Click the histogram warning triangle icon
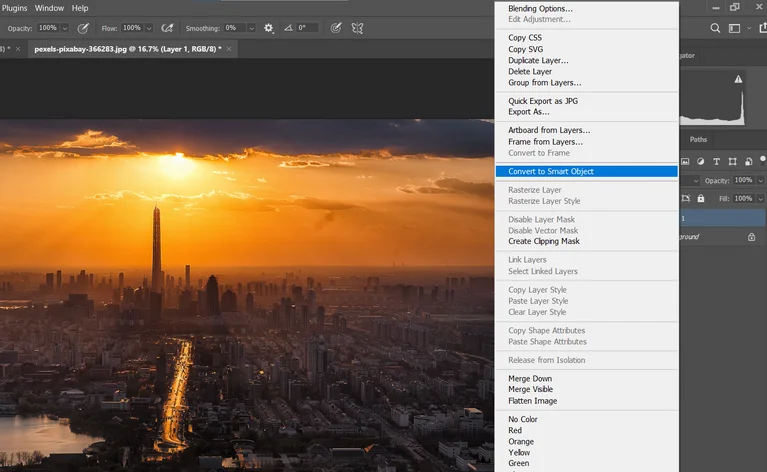 (738, 78)
